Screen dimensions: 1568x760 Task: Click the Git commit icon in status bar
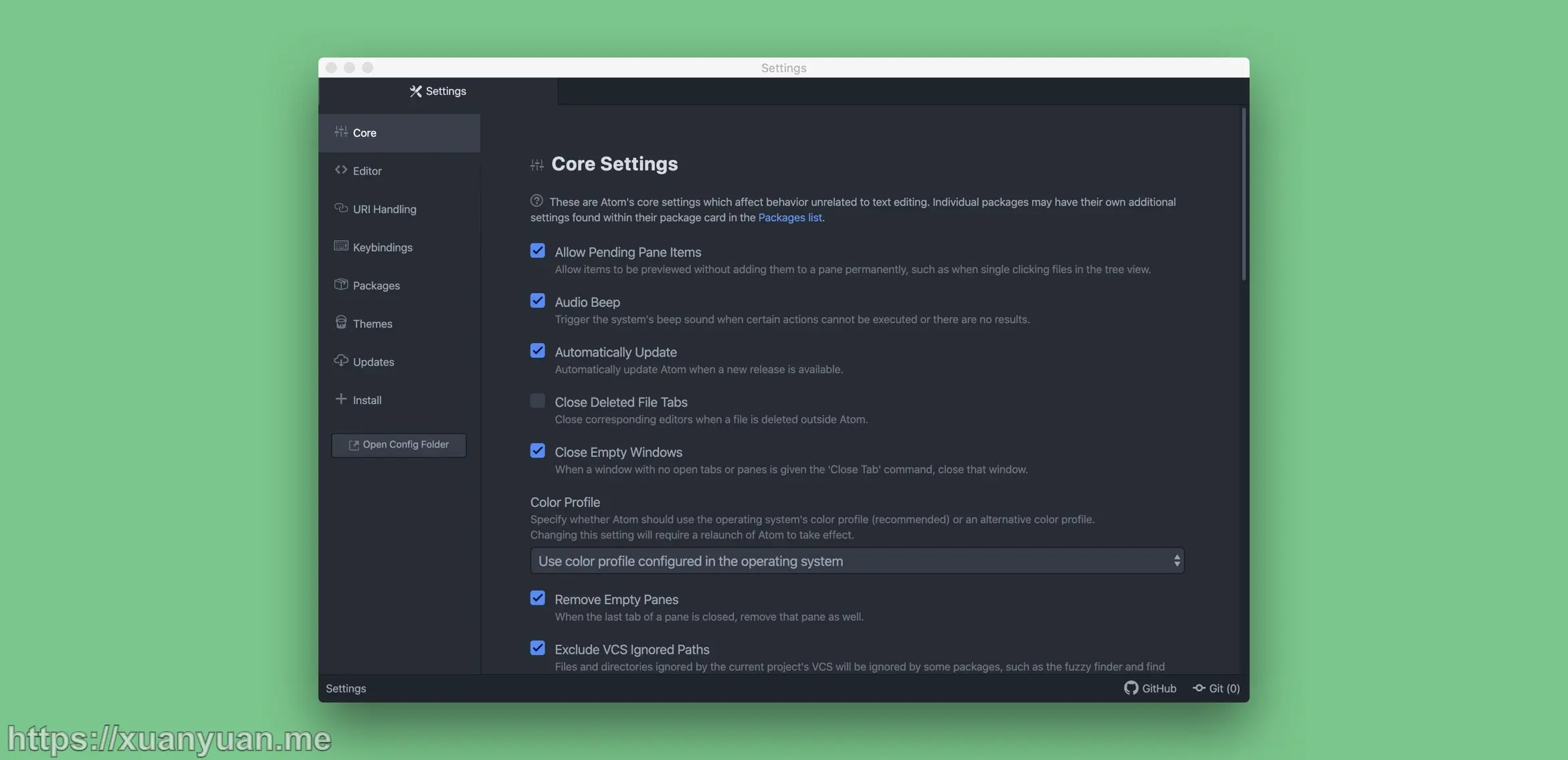pos(1199,688)
